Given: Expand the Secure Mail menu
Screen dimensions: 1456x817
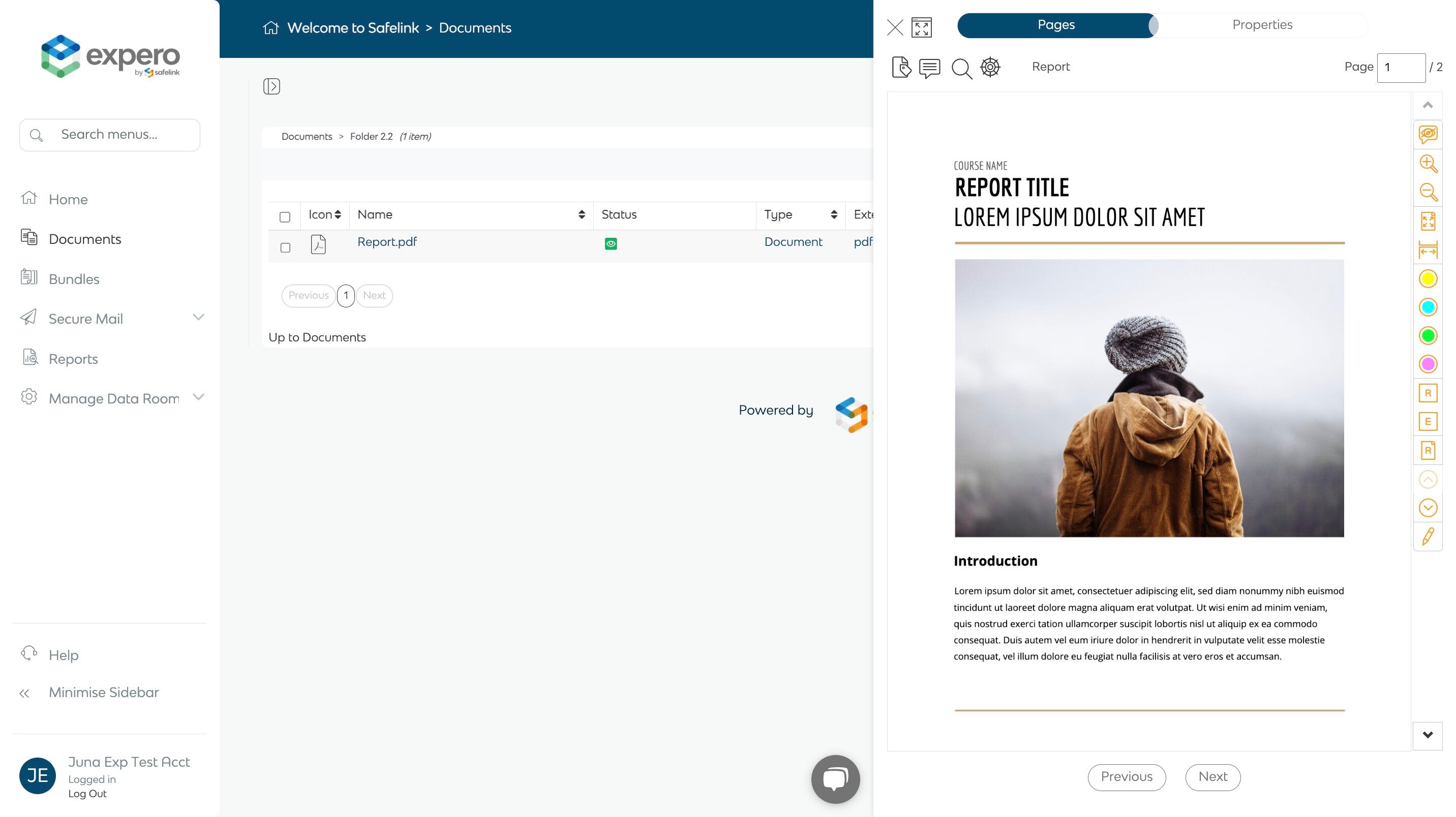Looking at the screenshot, I should [198, 318].
